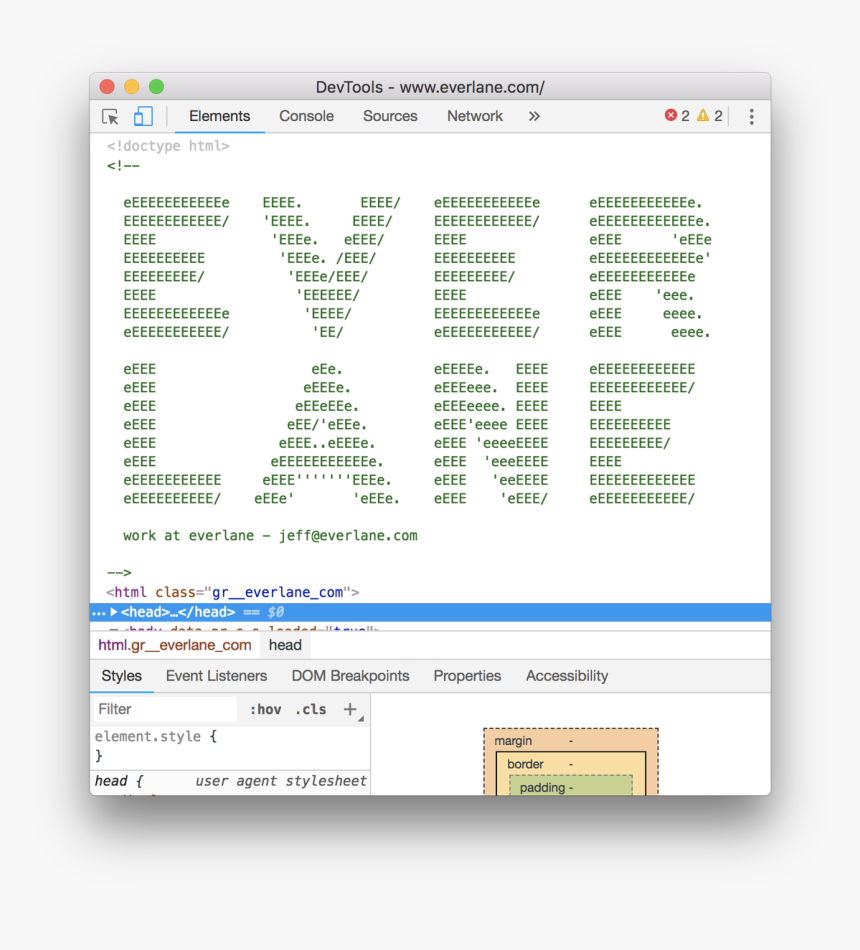This screenshot has width=860, height=950.
Task: Click the chevron to reveal more panel tabs
Action: pos(534,116)
